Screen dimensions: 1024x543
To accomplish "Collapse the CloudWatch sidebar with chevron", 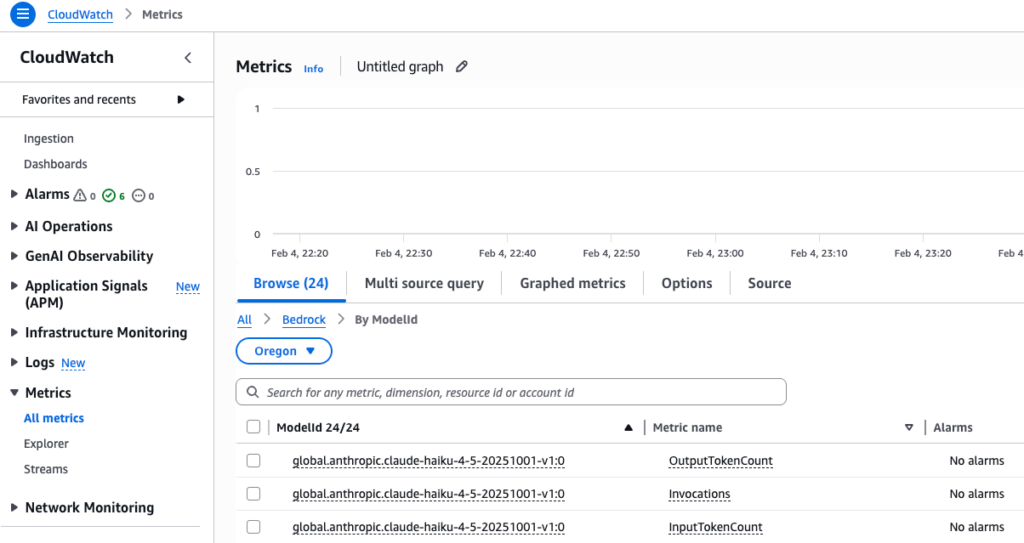I will click(187, 58).
